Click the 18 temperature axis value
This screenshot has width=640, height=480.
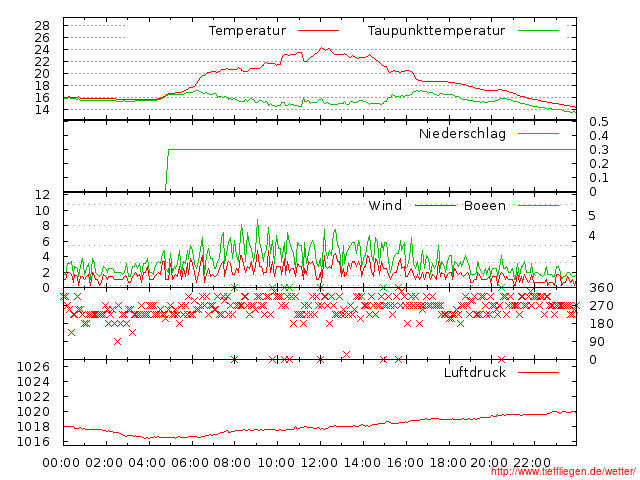pos(42,86)
